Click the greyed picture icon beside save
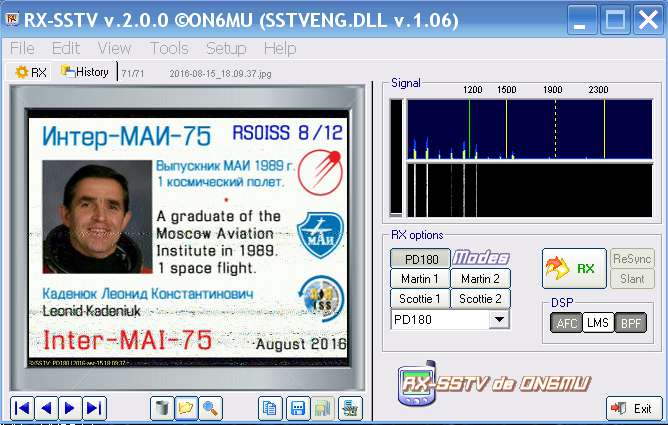The image size is (668, 425). pyautogui.click(x=322, y=408)
